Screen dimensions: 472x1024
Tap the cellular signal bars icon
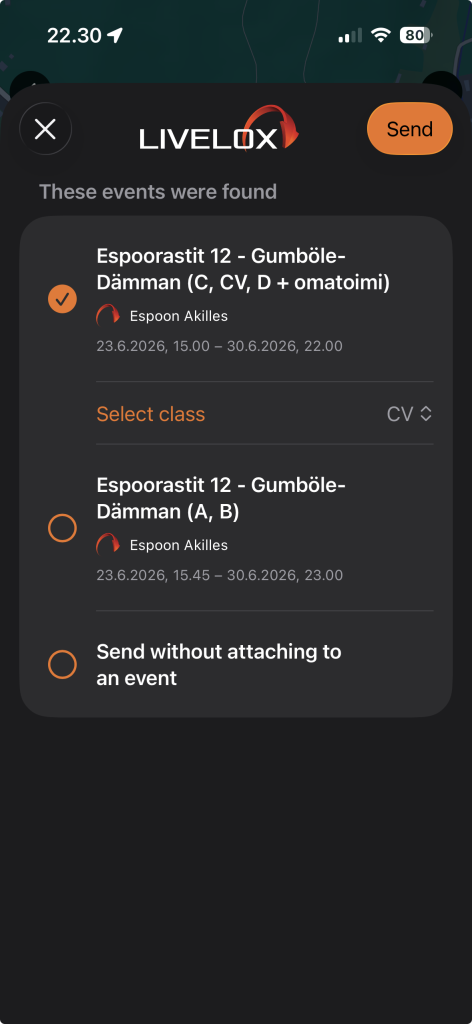tap(350, 36)
